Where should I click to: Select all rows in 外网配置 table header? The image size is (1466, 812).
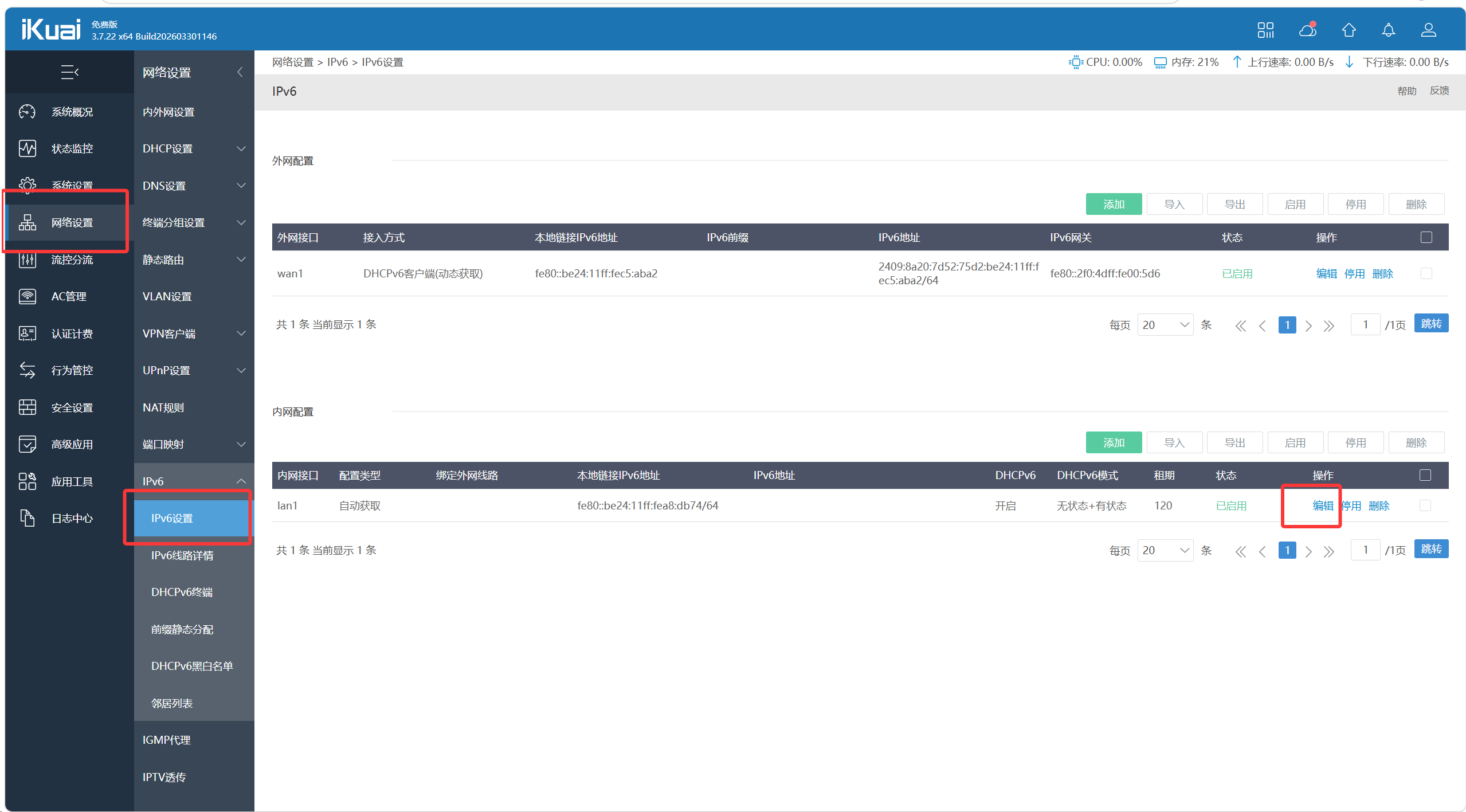[x=1426, y=237]
